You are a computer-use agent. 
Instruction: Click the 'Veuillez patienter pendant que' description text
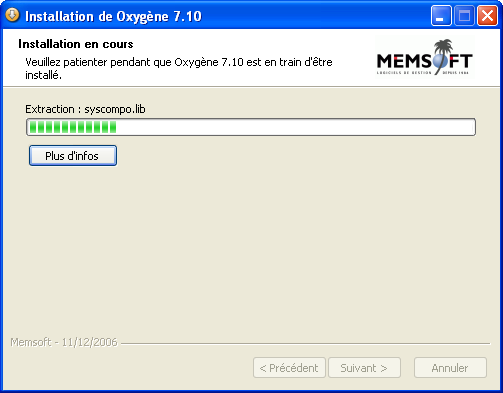click(x=99, y=62)
